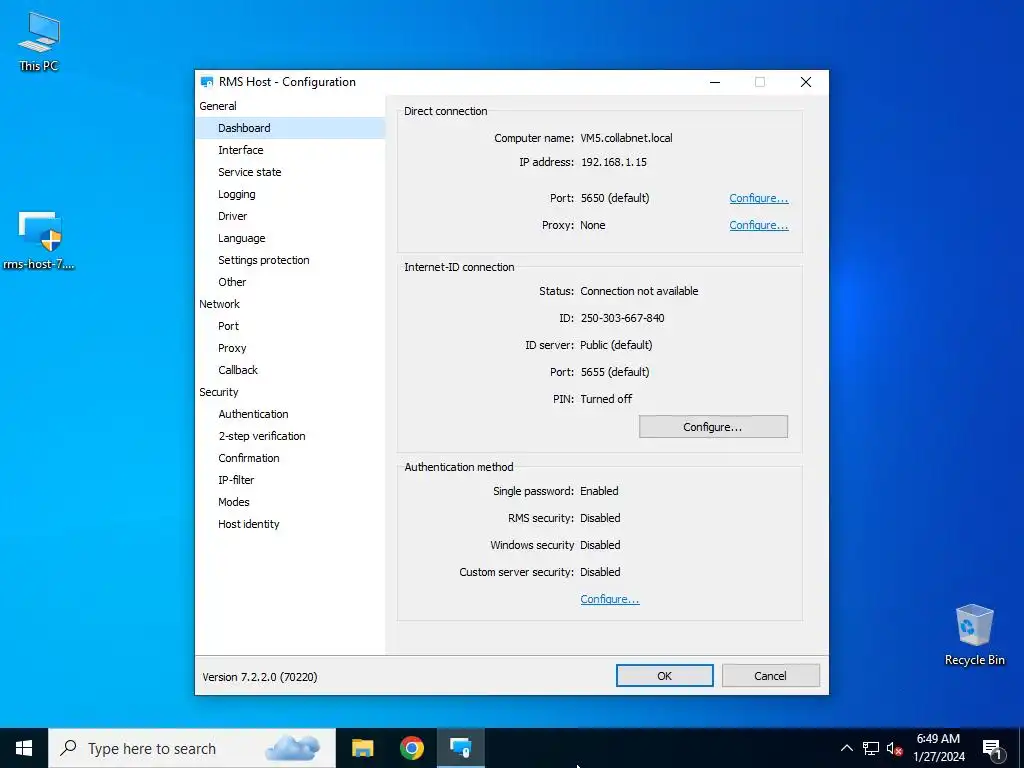This screenshot has height=768, width=1024.
Task: Click the Internet ID 250-303-667-840
Action: point(622,319)
